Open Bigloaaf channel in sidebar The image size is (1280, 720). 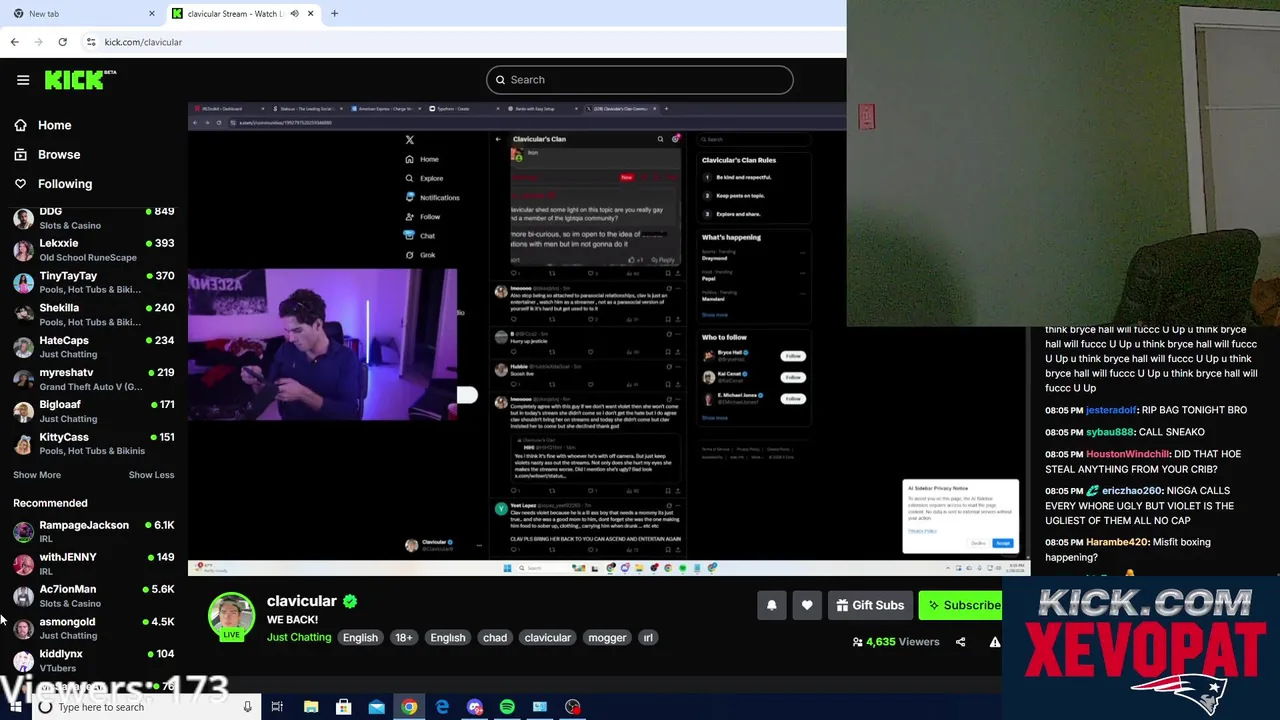[x=93, y=411]
